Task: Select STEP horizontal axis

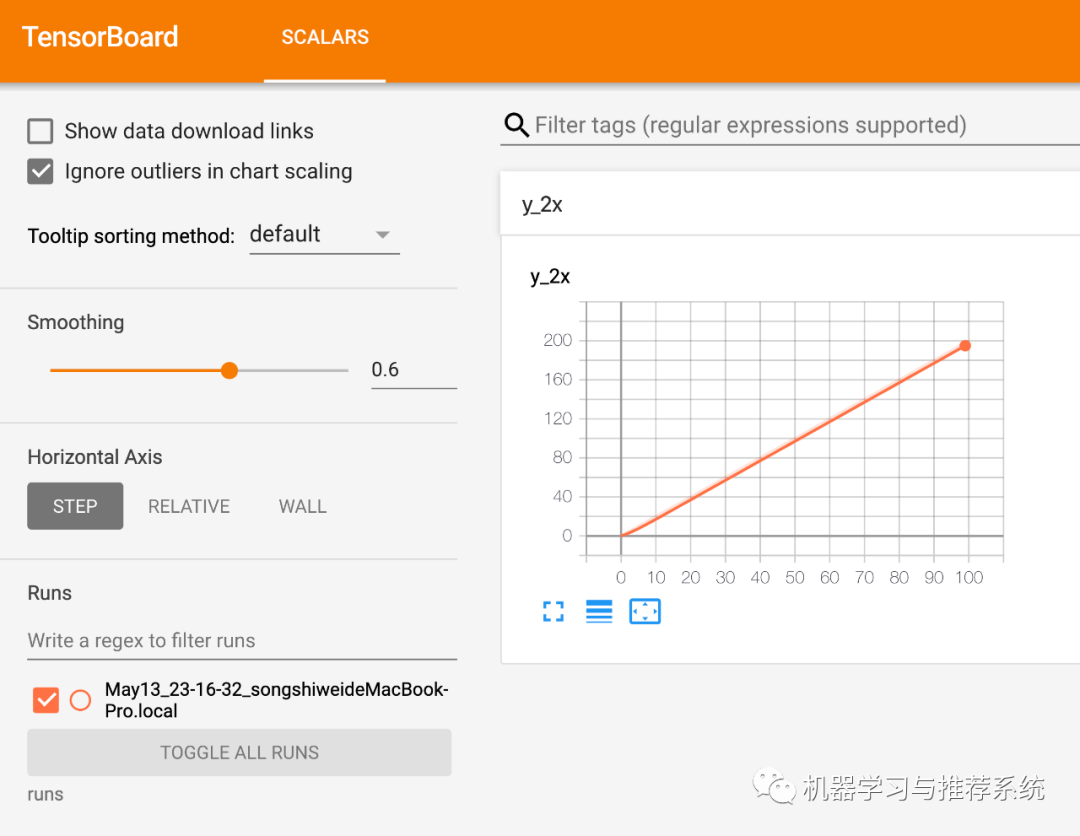Action: [75, 506]
